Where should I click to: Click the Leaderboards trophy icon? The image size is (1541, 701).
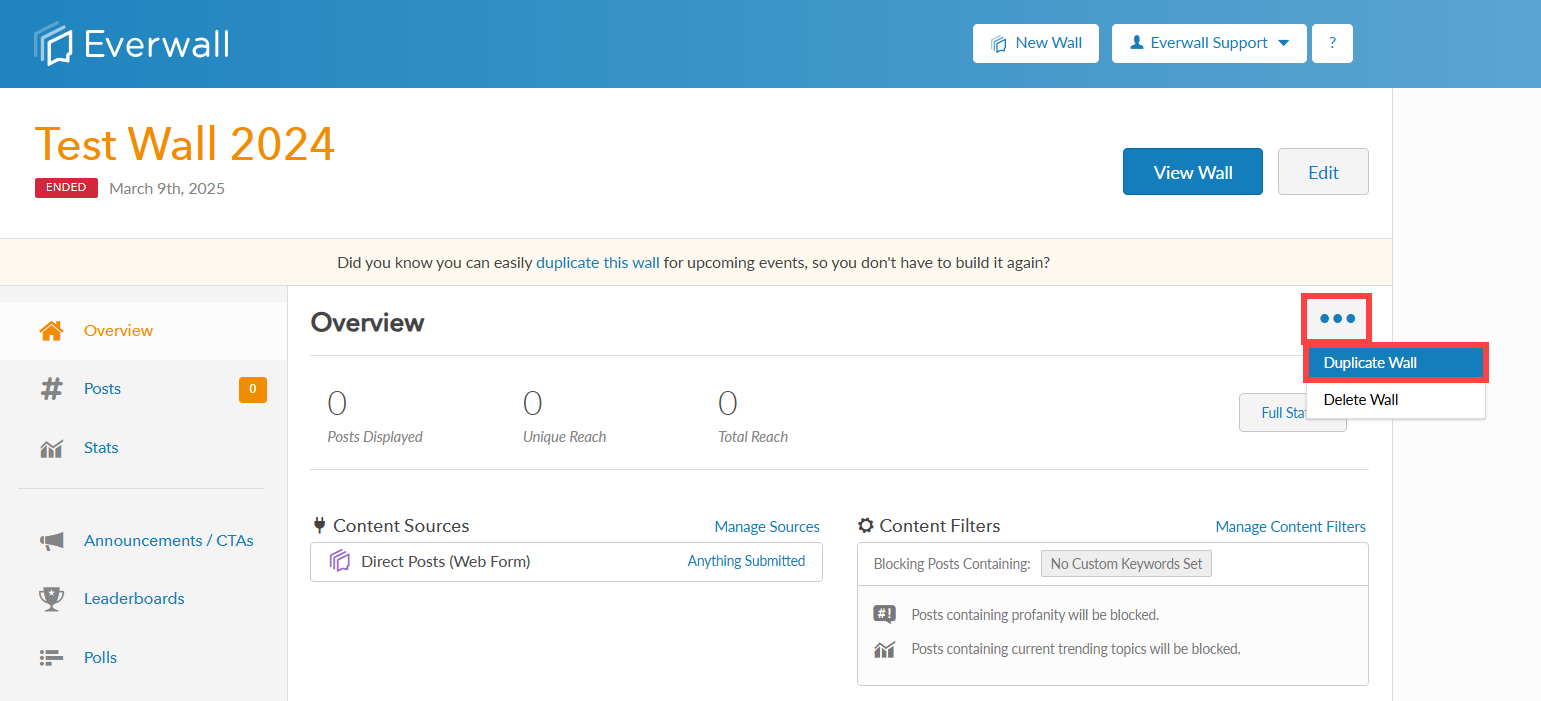pyautogui.click(x=51, y=599)
